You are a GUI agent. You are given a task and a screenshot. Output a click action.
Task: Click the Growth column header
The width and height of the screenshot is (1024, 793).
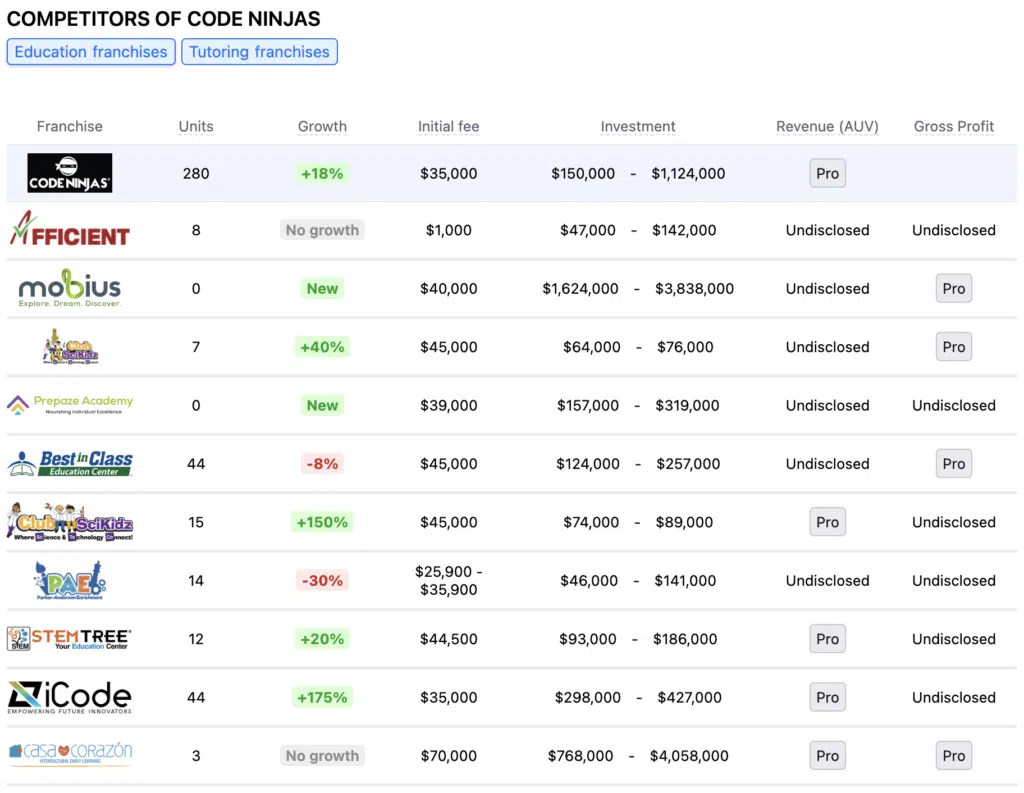(322, 126)
